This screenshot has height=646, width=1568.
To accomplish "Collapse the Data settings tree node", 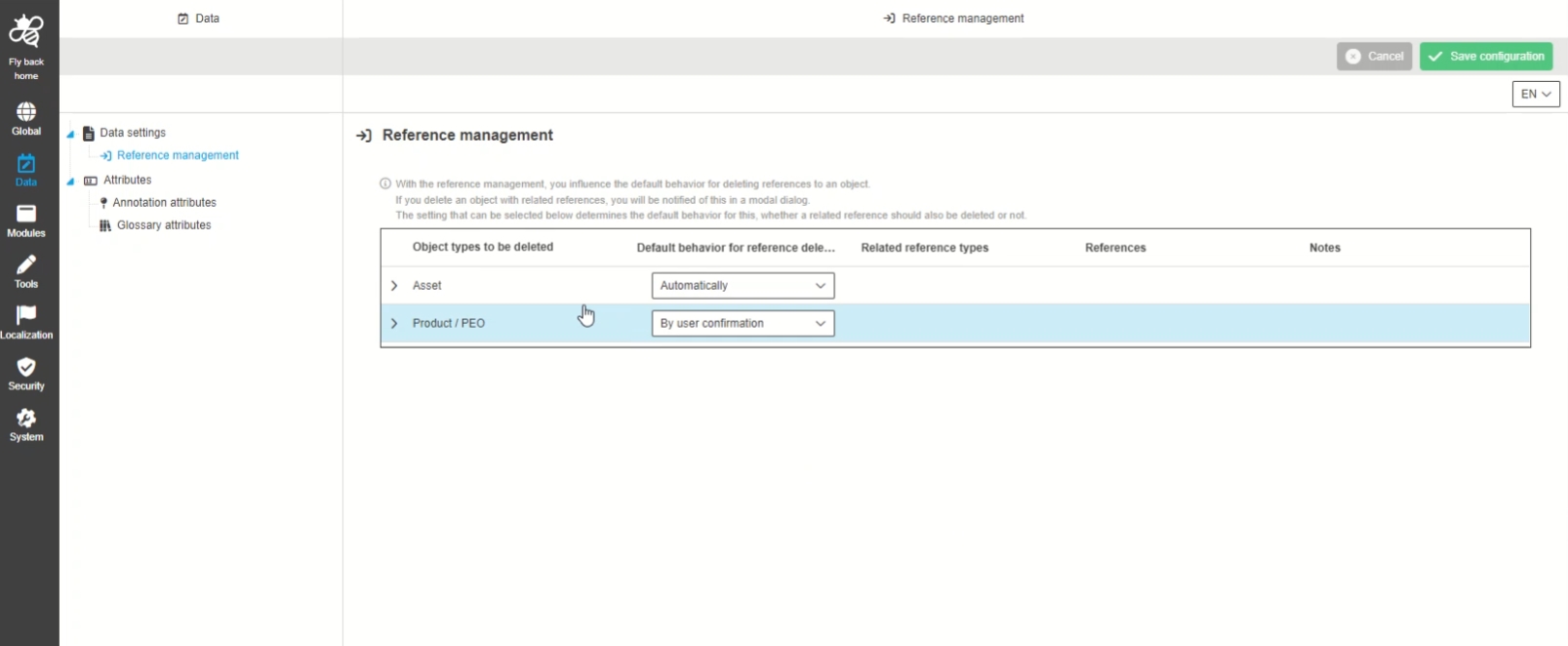I will tap(70, 134).
